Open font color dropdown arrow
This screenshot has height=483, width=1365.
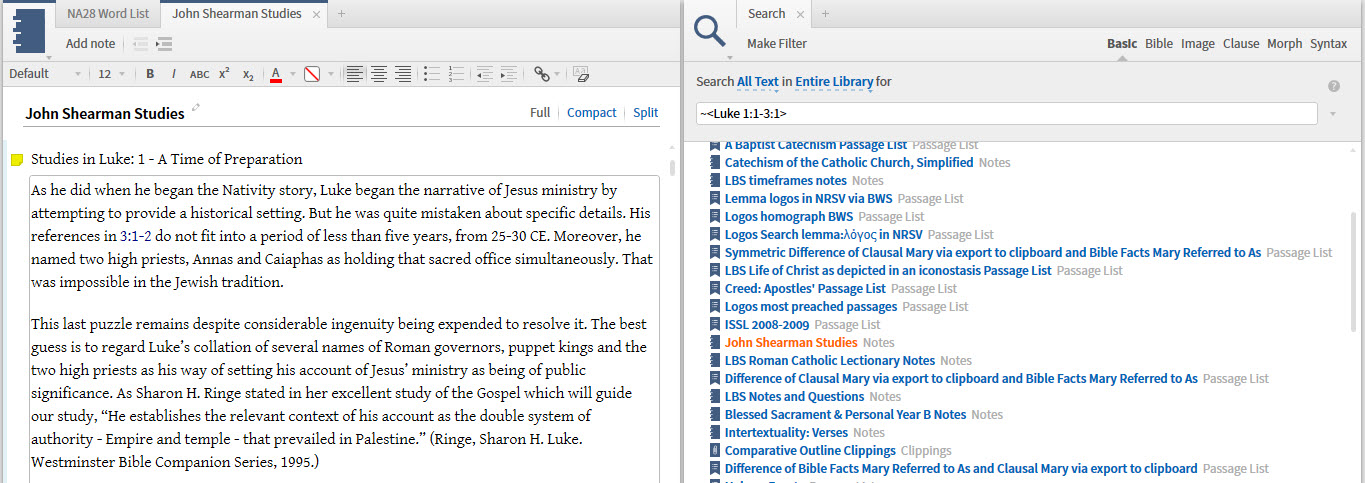[x=293, y=74]
